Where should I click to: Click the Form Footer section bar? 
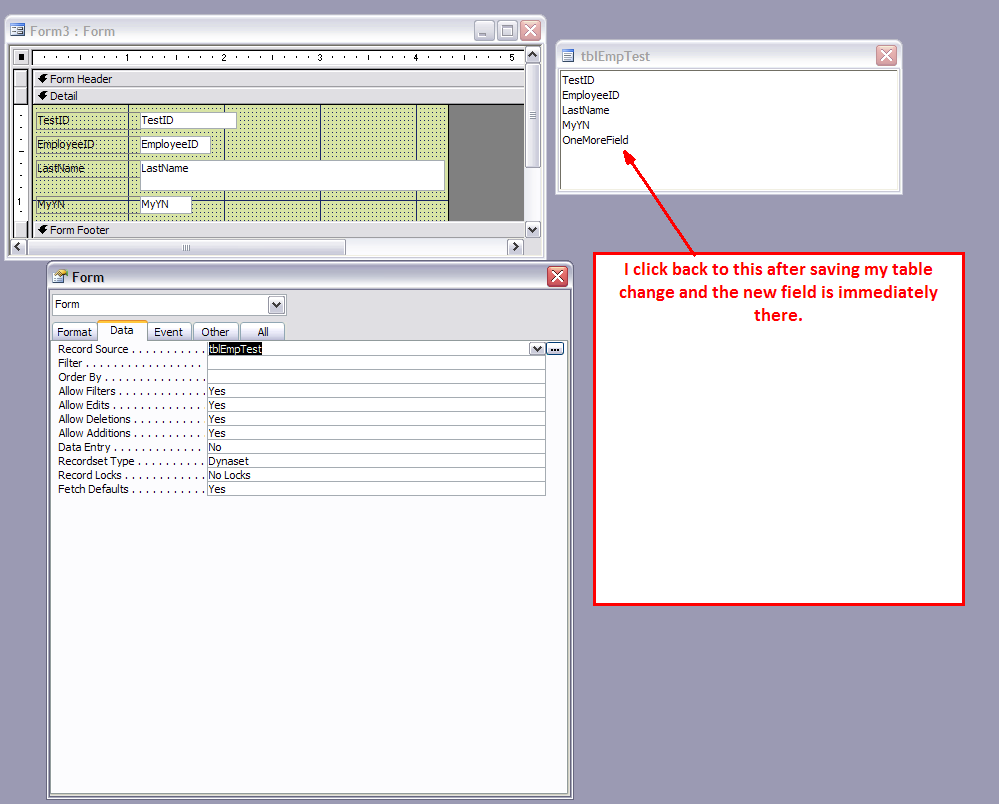click(x=278, y=230)
